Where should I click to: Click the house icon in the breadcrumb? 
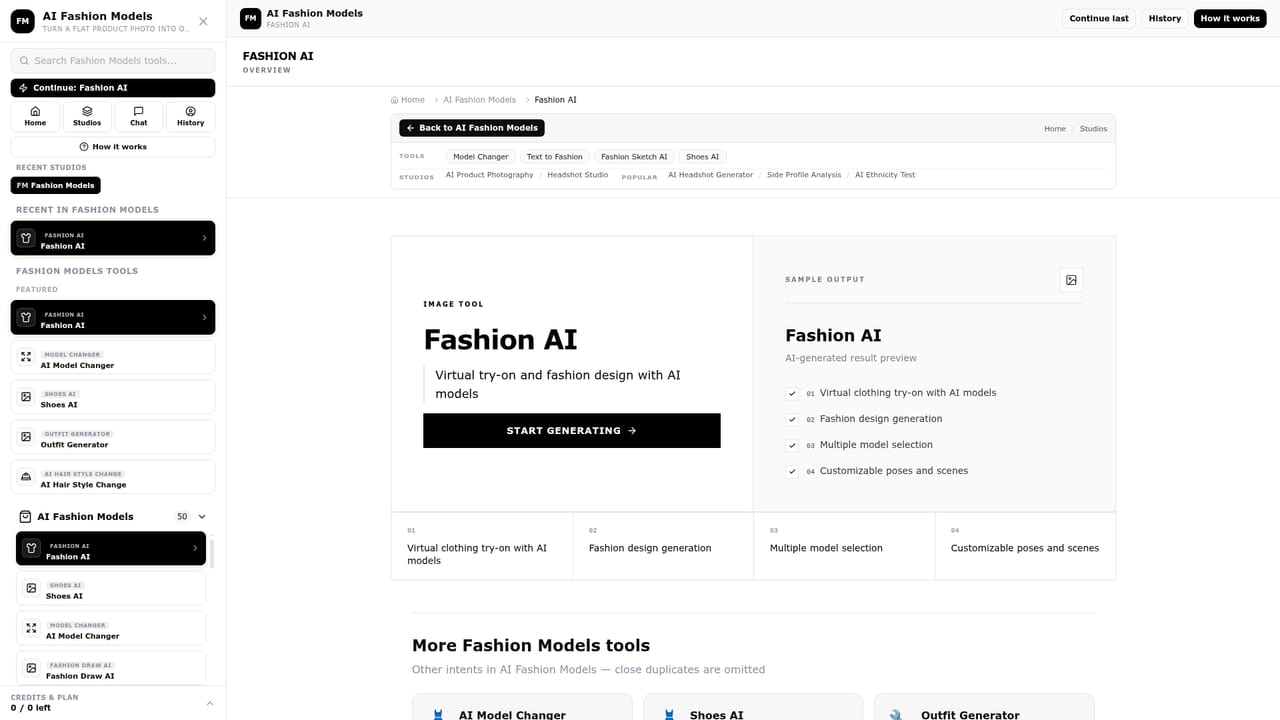coord(395,100)
